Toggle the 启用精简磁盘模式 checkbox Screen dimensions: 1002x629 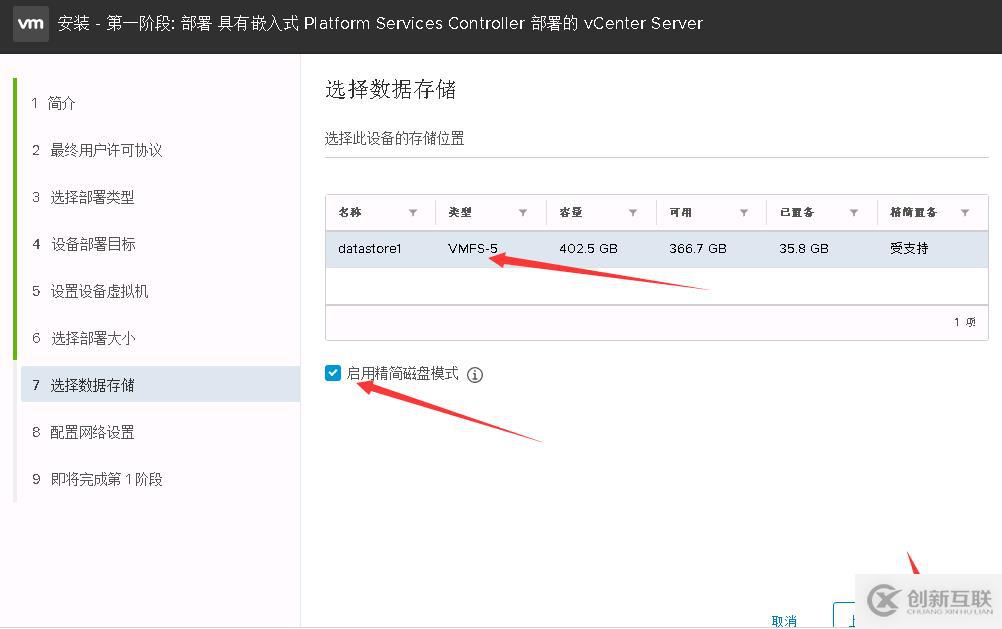332,373
